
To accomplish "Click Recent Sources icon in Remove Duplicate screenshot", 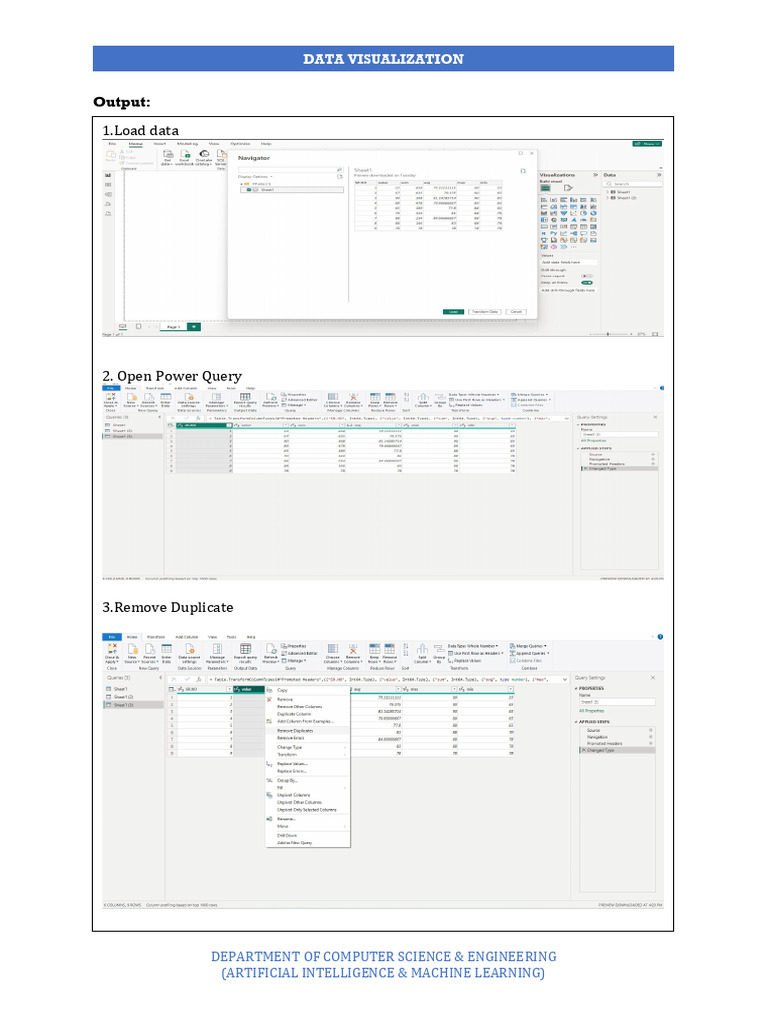I will coord(150,649).
